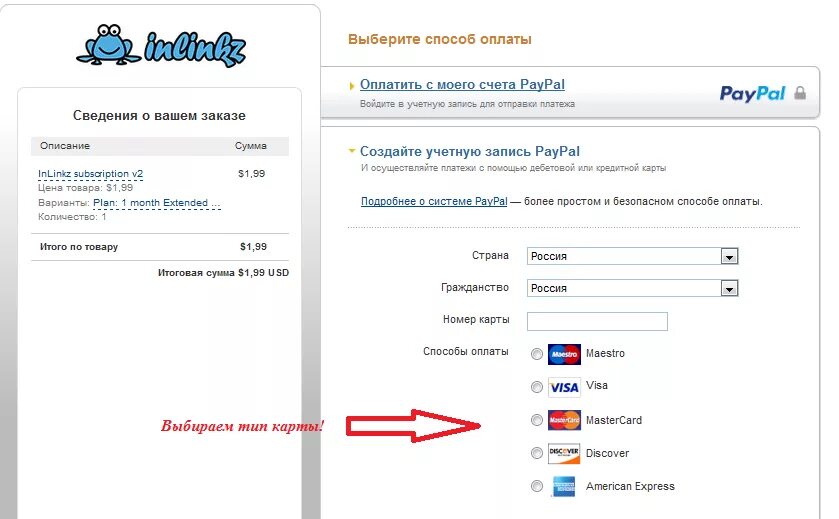The image size is (839, 519).
Task: Expand the pay with my PayPal account section
Action: [462, 85]
